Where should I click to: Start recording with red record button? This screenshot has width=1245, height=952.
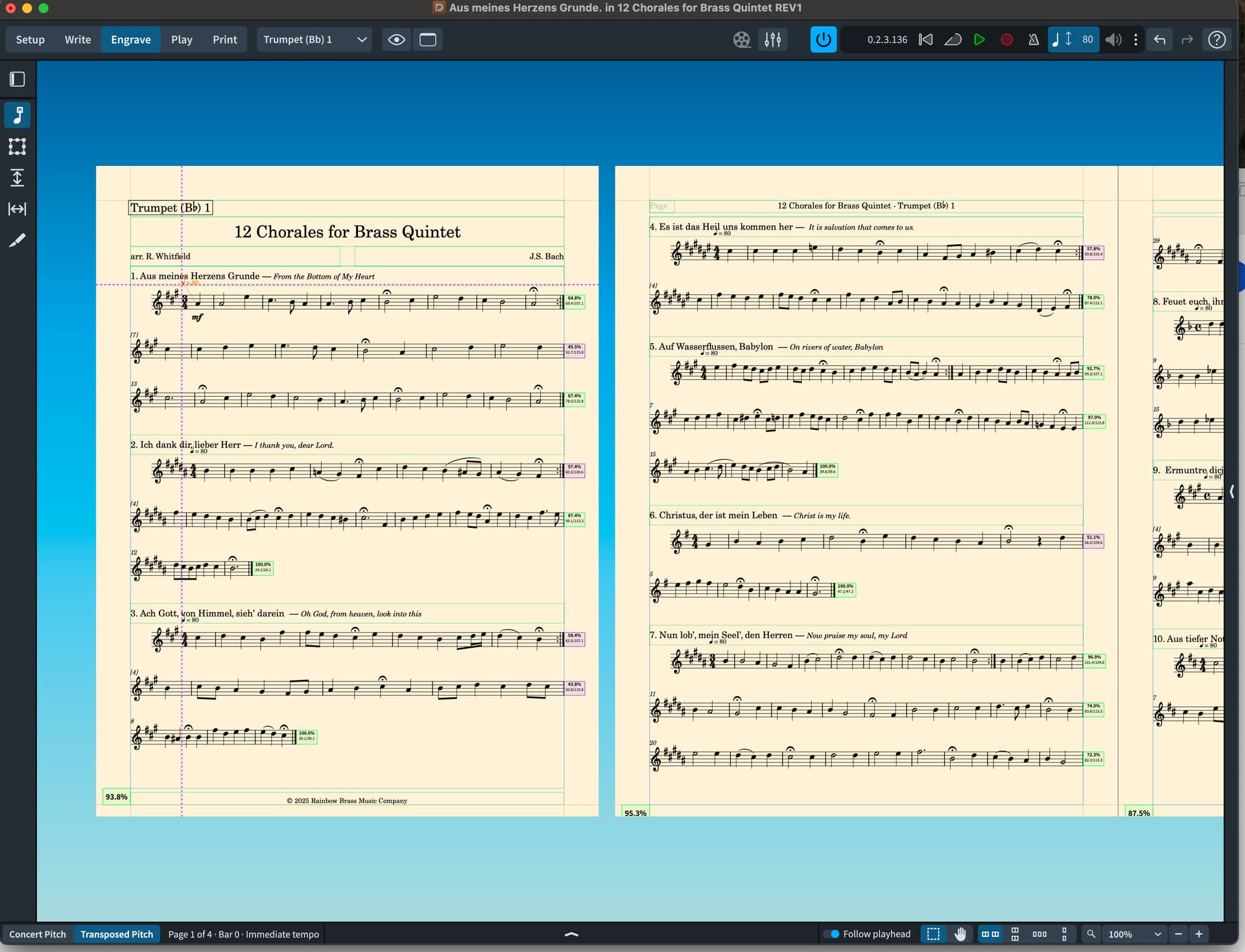coord(1006,40)
